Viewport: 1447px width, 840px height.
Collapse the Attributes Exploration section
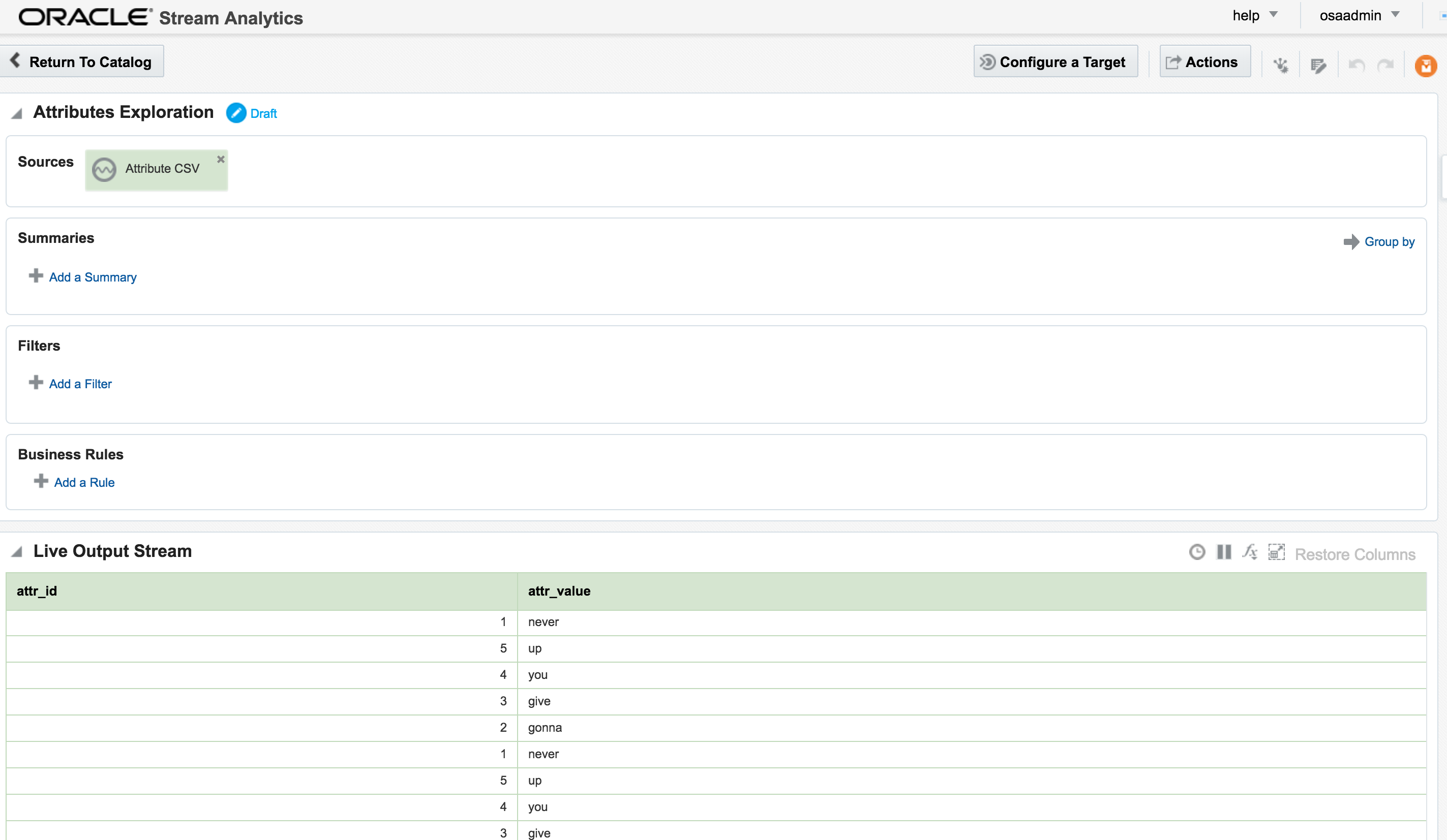point(17,114)
